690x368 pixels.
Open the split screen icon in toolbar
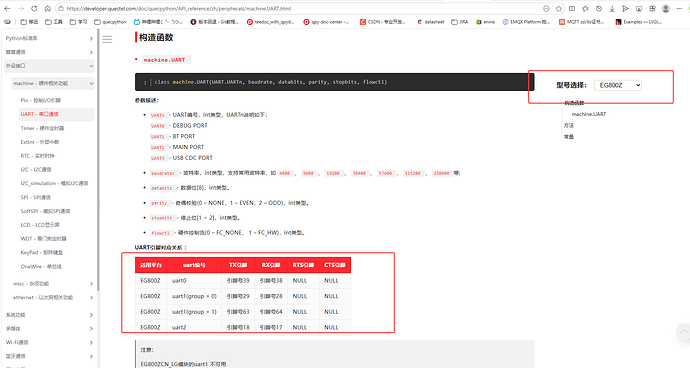point(572,8)
